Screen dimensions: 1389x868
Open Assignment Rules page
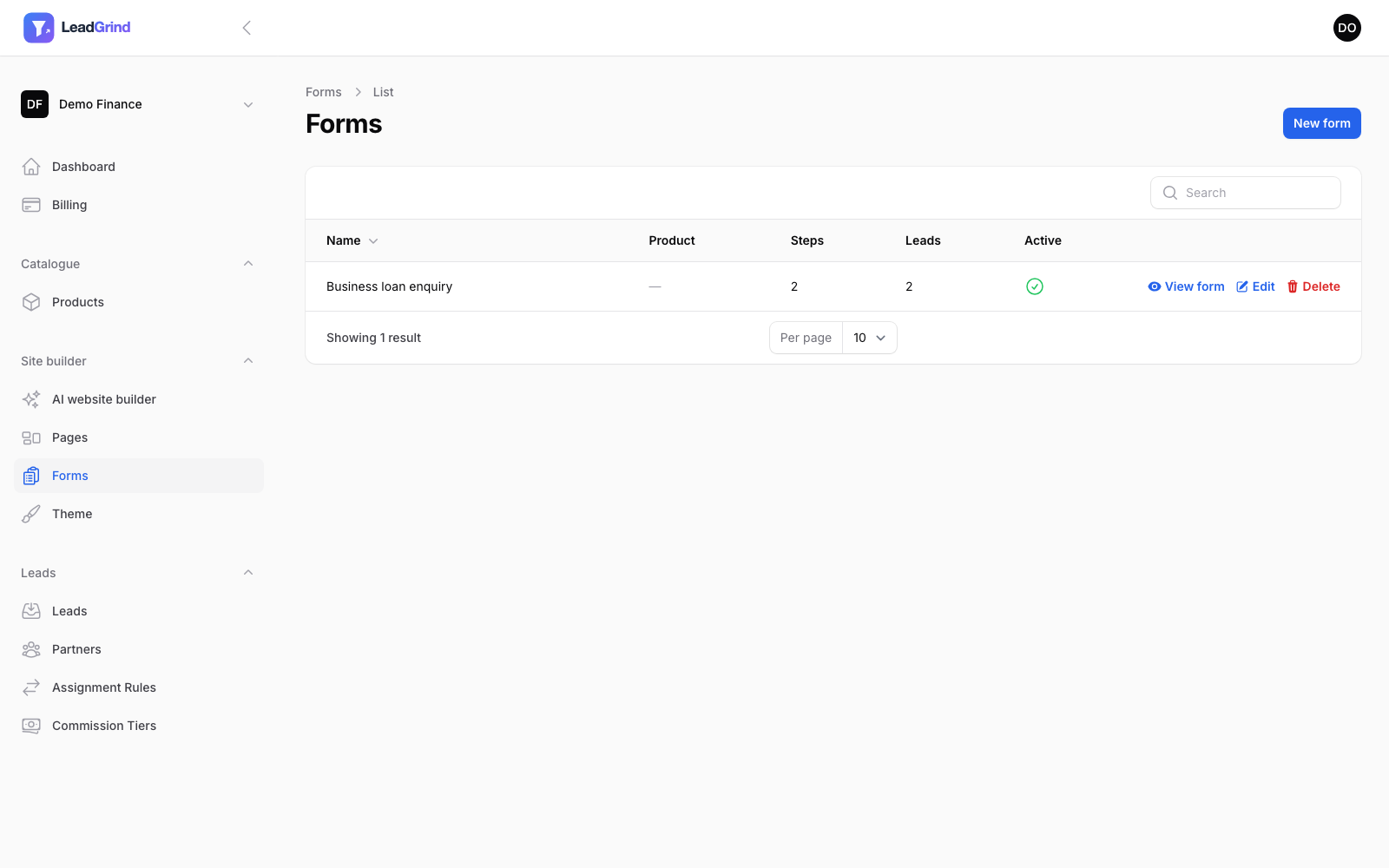[139, 687]
